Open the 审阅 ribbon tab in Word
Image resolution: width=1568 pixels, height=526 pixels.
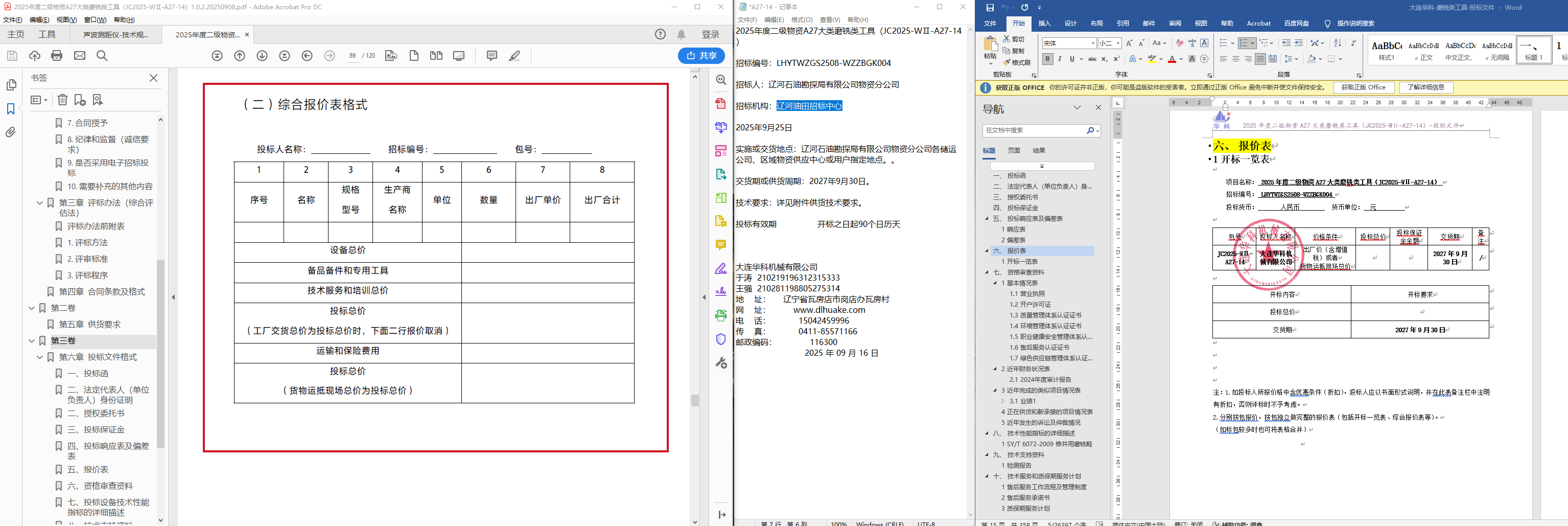1175,23
